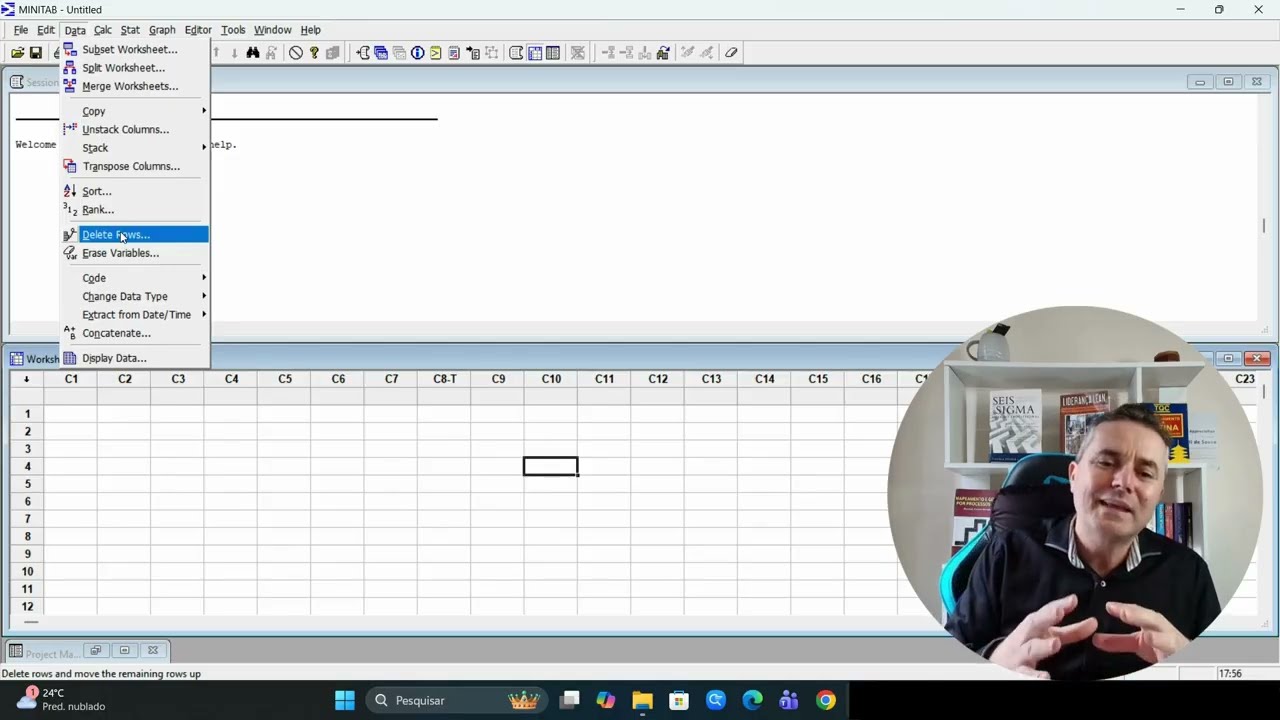This screenshot has height=720, width=1280.
Task: Click the Show ReportPad toolbar icon
Action: point(454,53)
